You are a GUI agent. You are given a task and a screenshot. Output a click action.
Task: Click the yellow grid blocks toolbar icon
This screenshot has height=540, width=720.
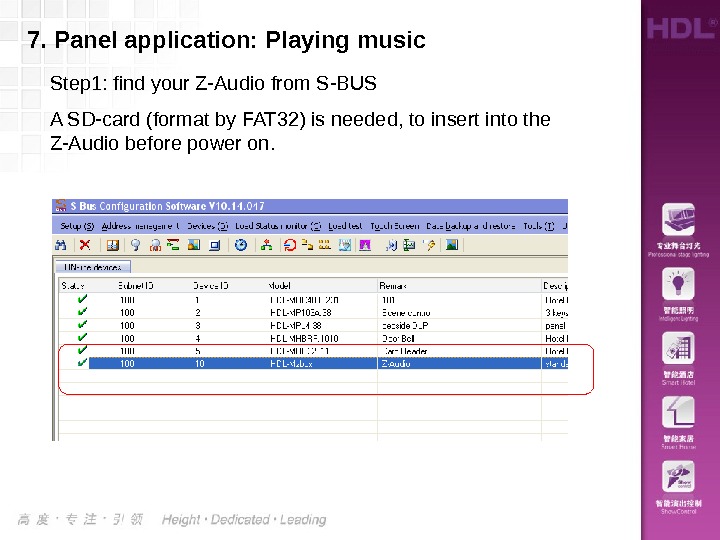[325, 245]
